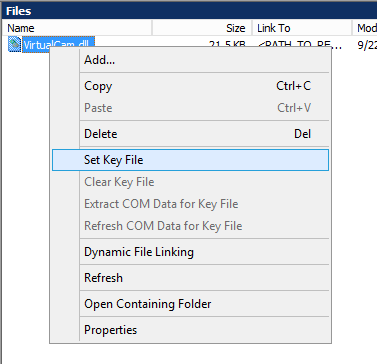The image size is (377, 364).
Task: Open Dynamic File Linking
Action: click(190, 252)
